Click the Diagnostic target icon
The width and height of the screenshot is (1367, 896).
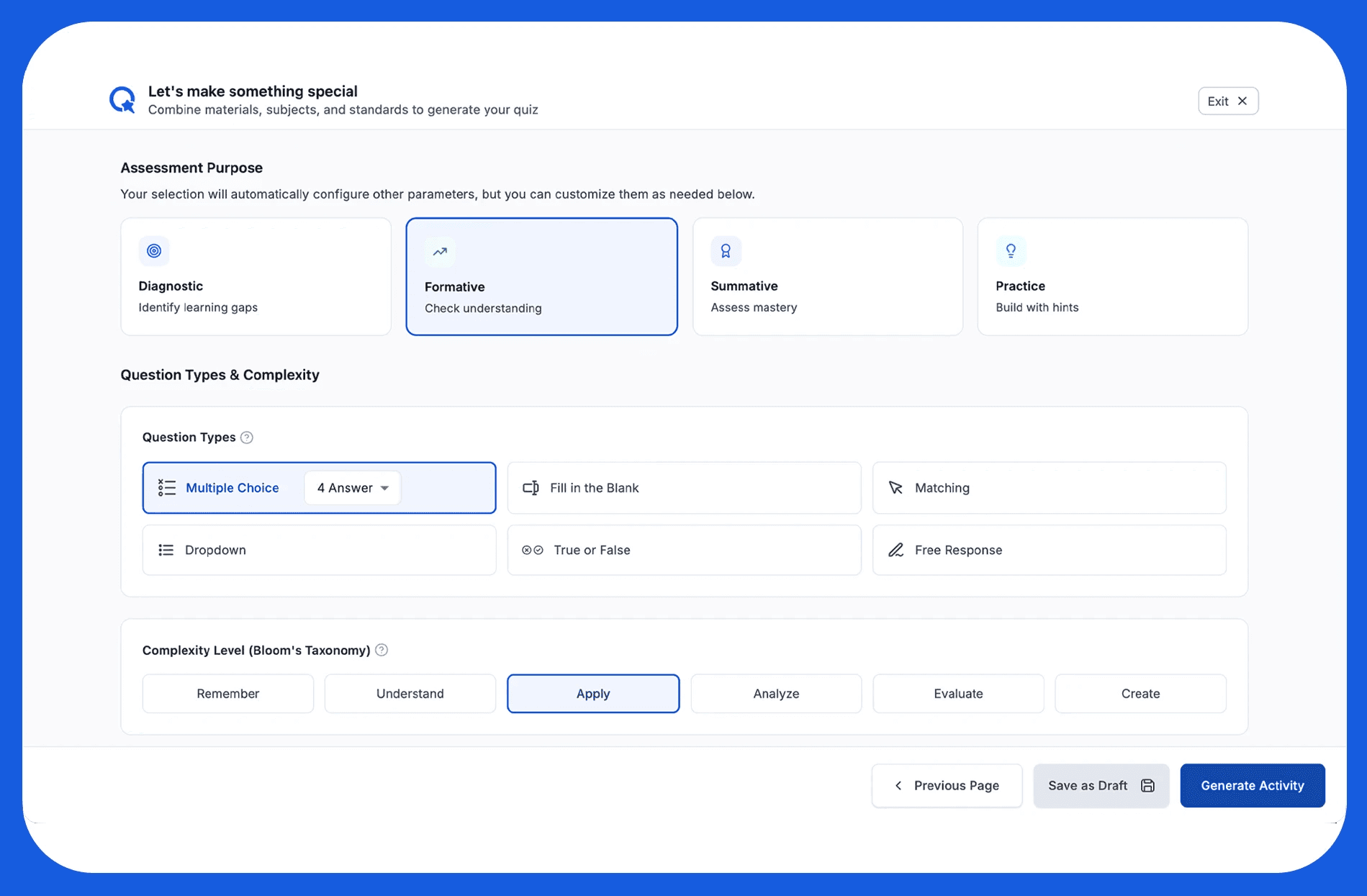click(x=154, y=251)
